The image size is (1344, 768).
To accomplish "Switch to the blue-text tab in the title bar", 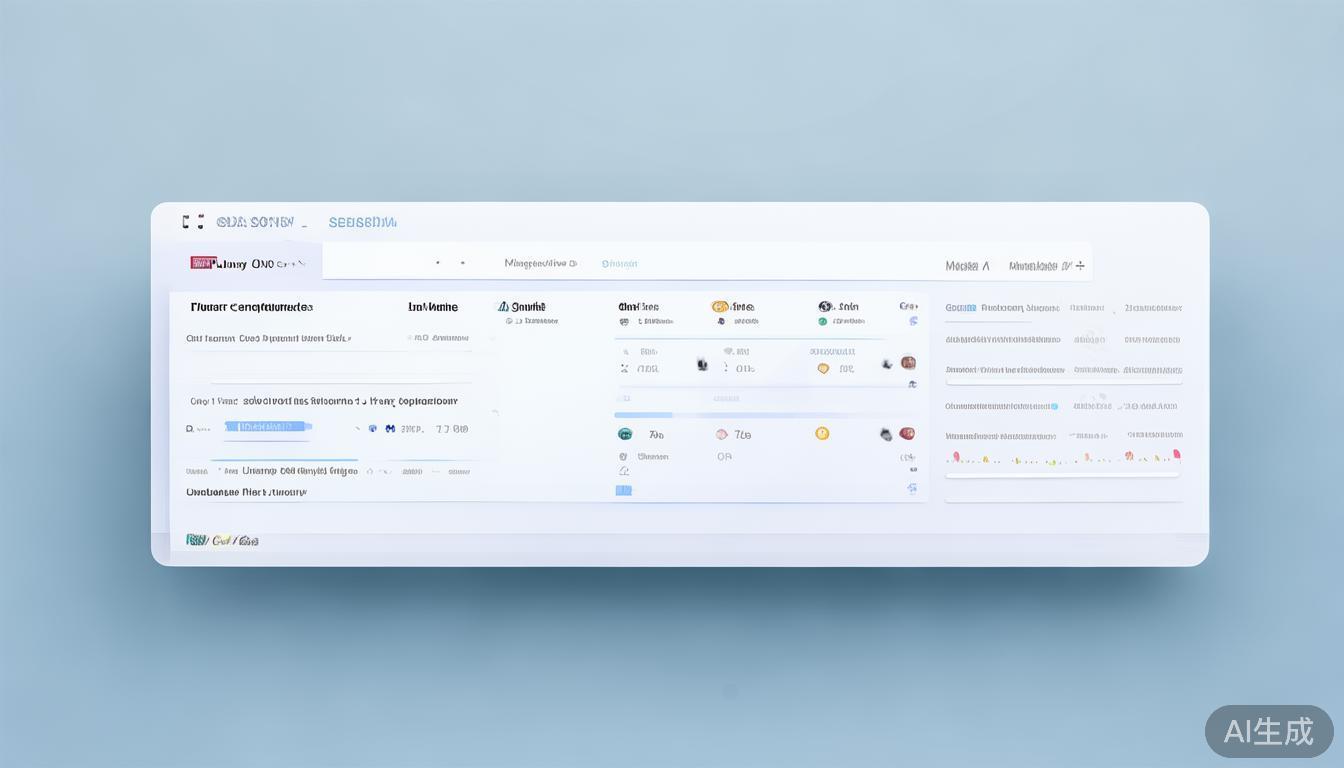I will tap(362, 222).
